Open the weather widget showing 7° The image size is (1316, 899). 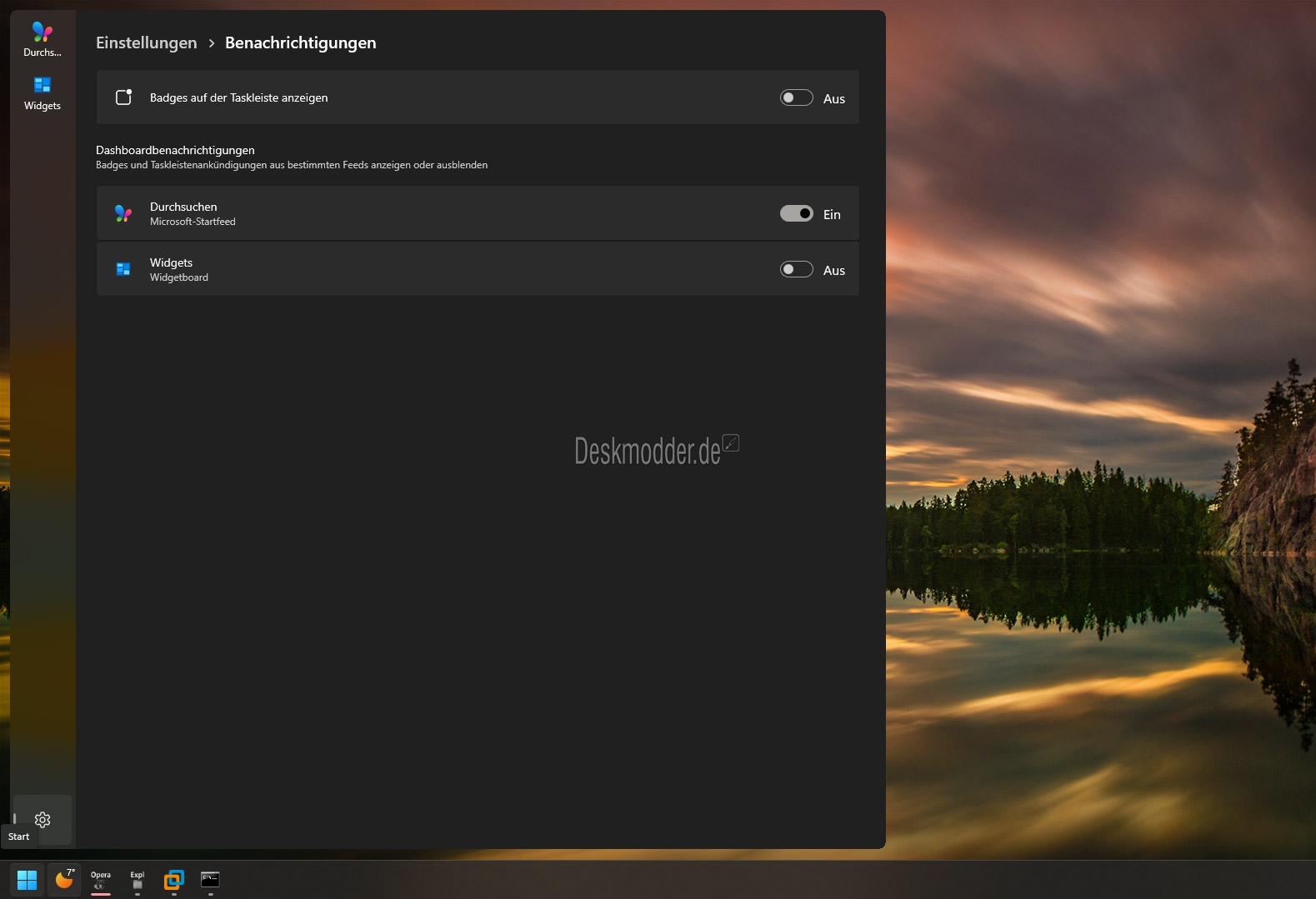click(x=64, y=880)
